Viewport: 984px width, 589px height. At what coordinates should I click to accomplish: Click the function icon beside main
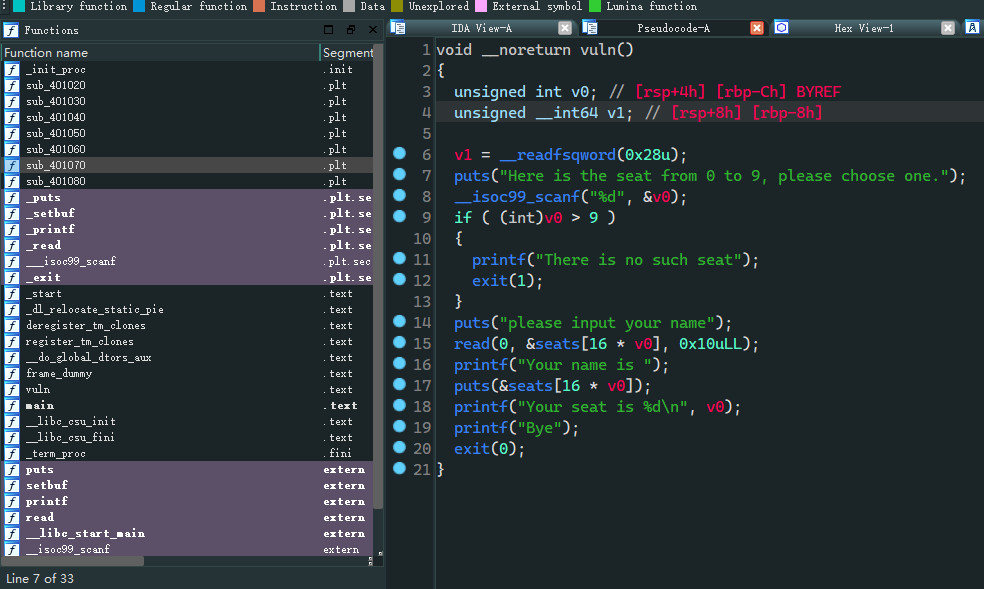pos(12,406)
